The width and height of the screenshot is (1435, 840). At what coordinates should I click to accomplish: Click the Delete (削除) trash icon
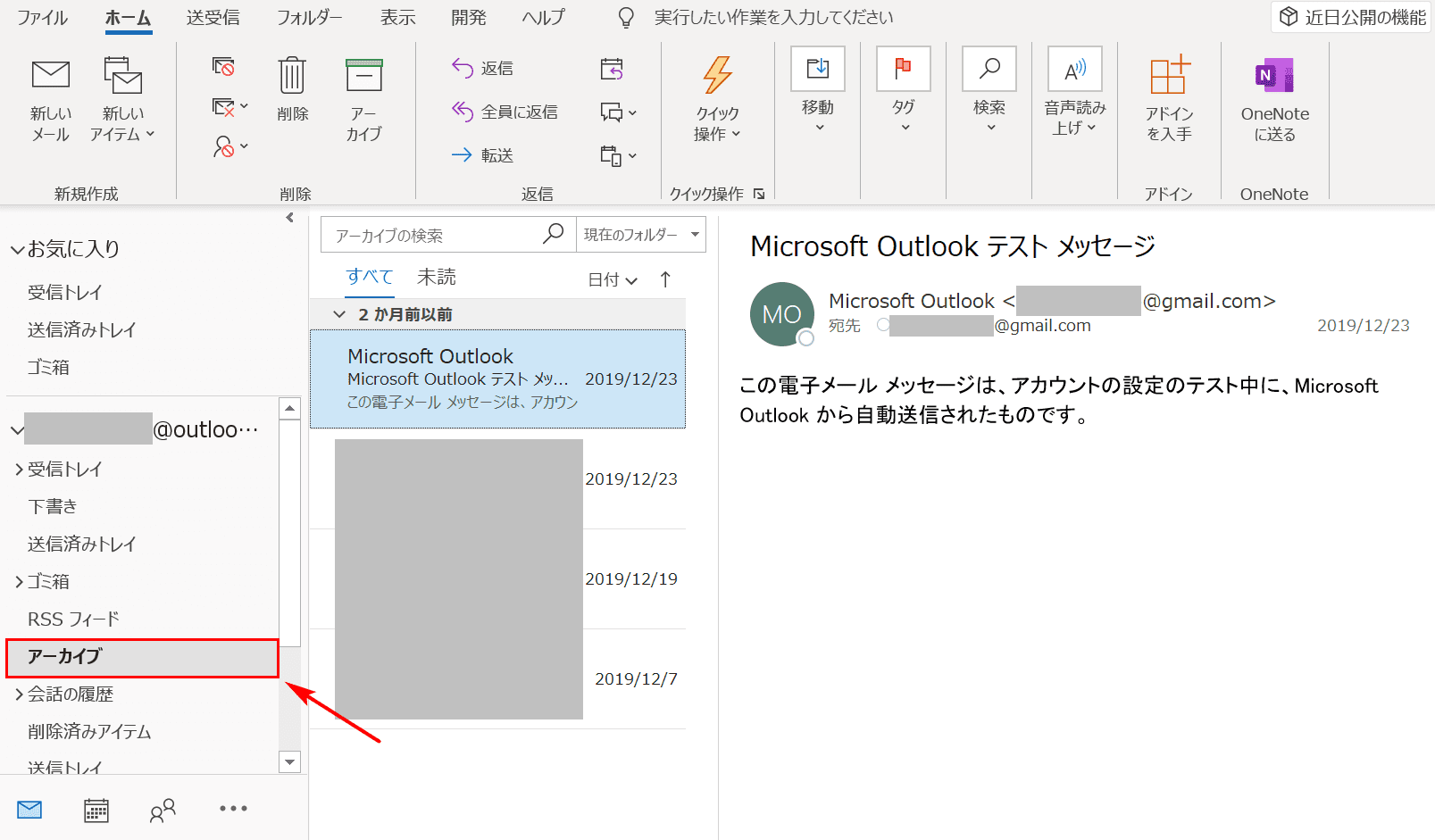coord(292,77)
